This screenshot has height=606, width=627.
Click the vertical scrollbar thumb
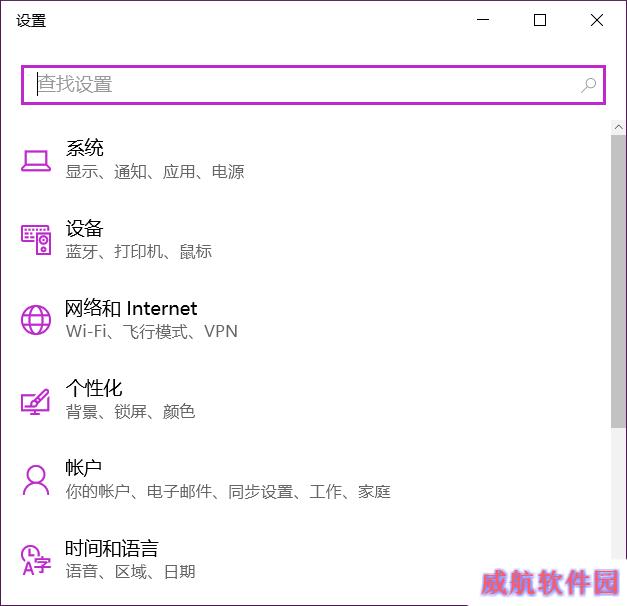click(618, 282)
